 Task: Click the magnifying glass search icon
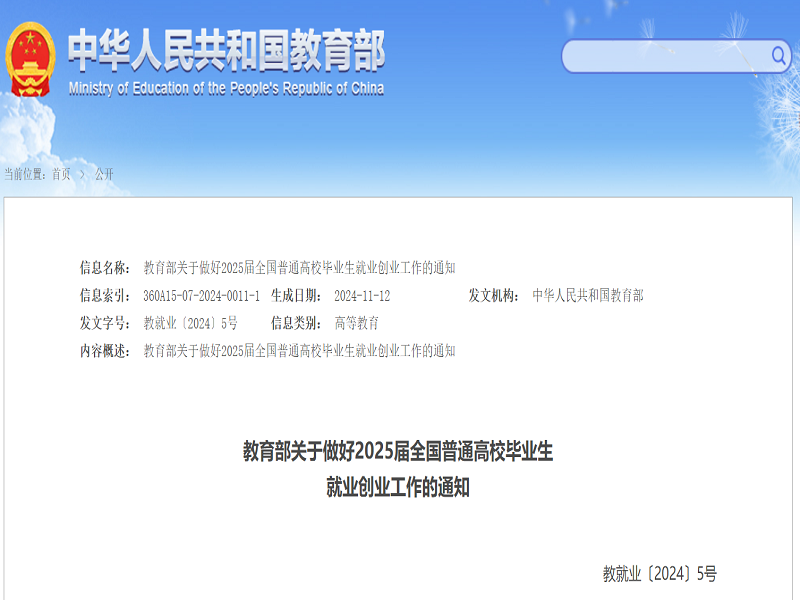coord(778,55)
